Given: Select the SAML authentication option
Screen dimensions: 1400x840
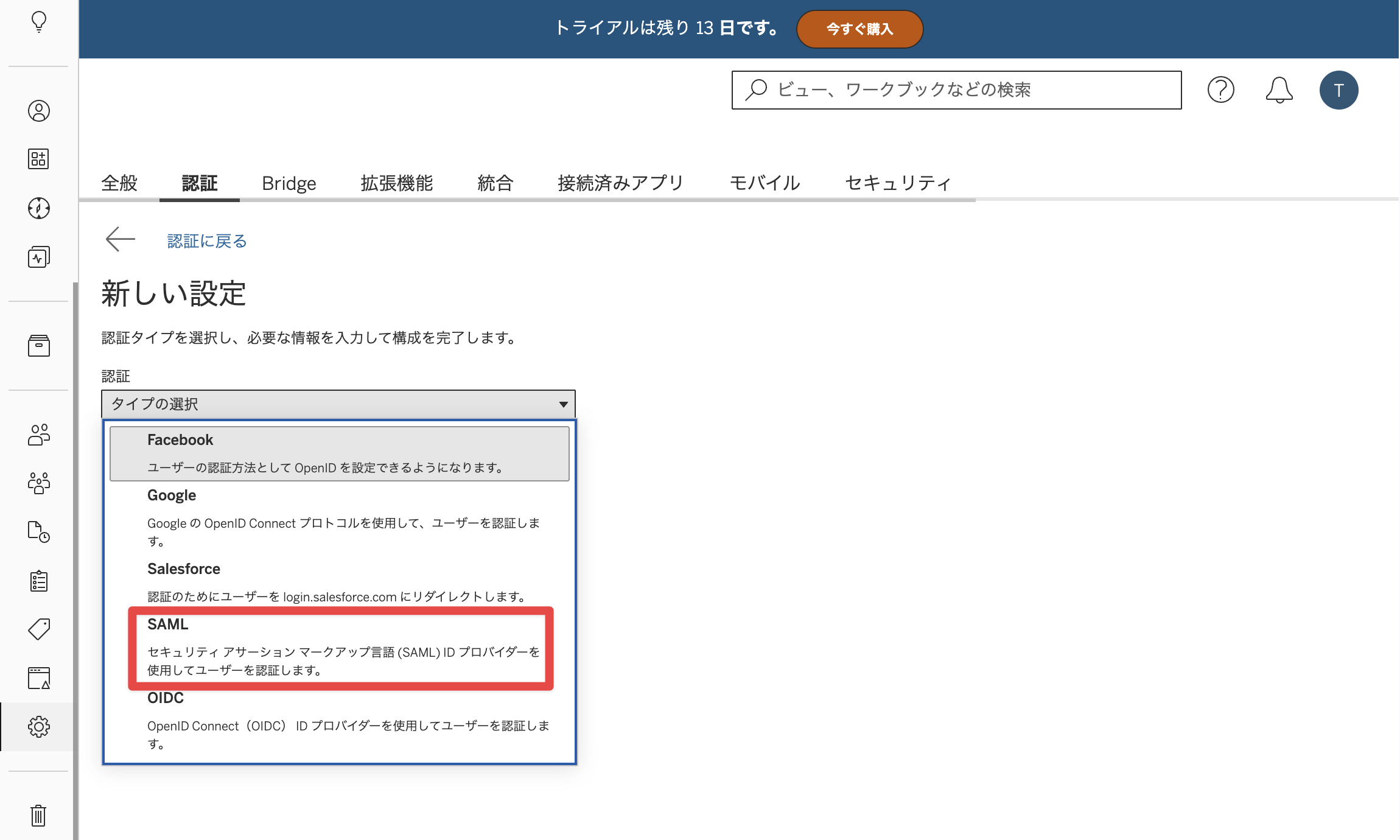Looking at the screenshot, I should [341, 647].
